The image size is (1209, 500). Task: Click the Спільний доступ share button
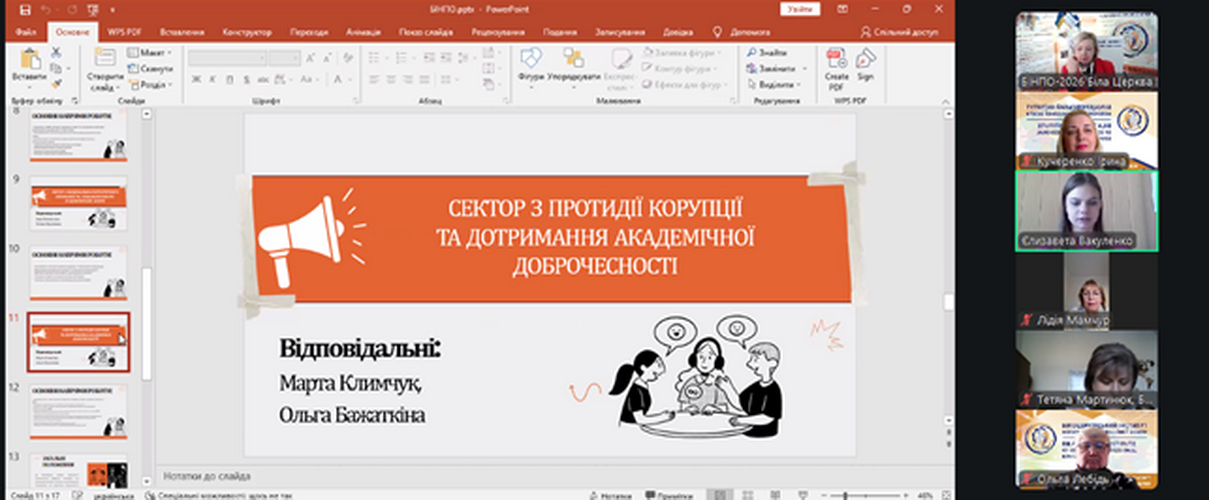point(898,32)
